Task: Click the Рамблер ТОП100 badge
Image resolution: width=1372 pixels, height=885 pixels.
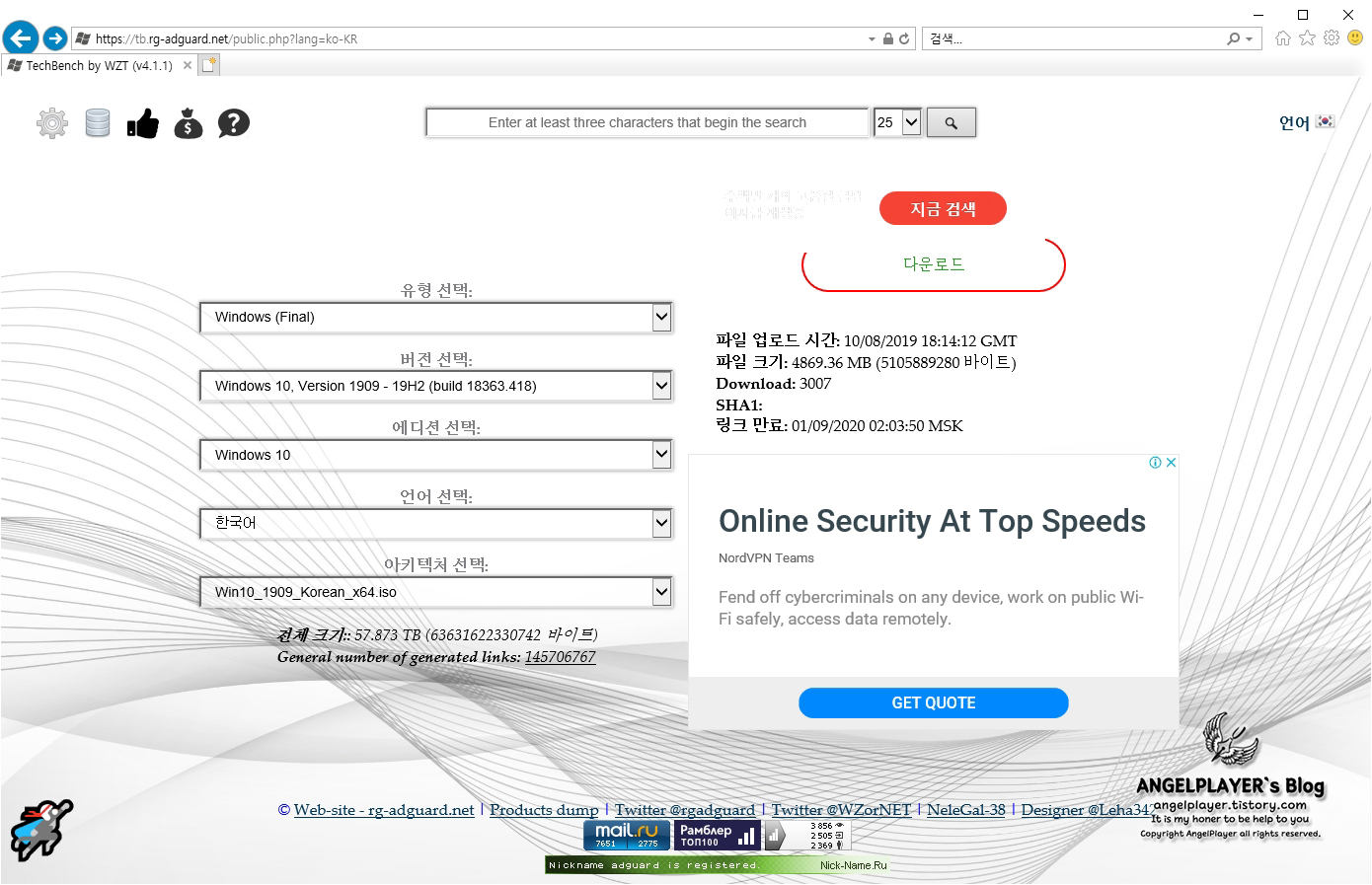Action: click(x=718, y=835)
